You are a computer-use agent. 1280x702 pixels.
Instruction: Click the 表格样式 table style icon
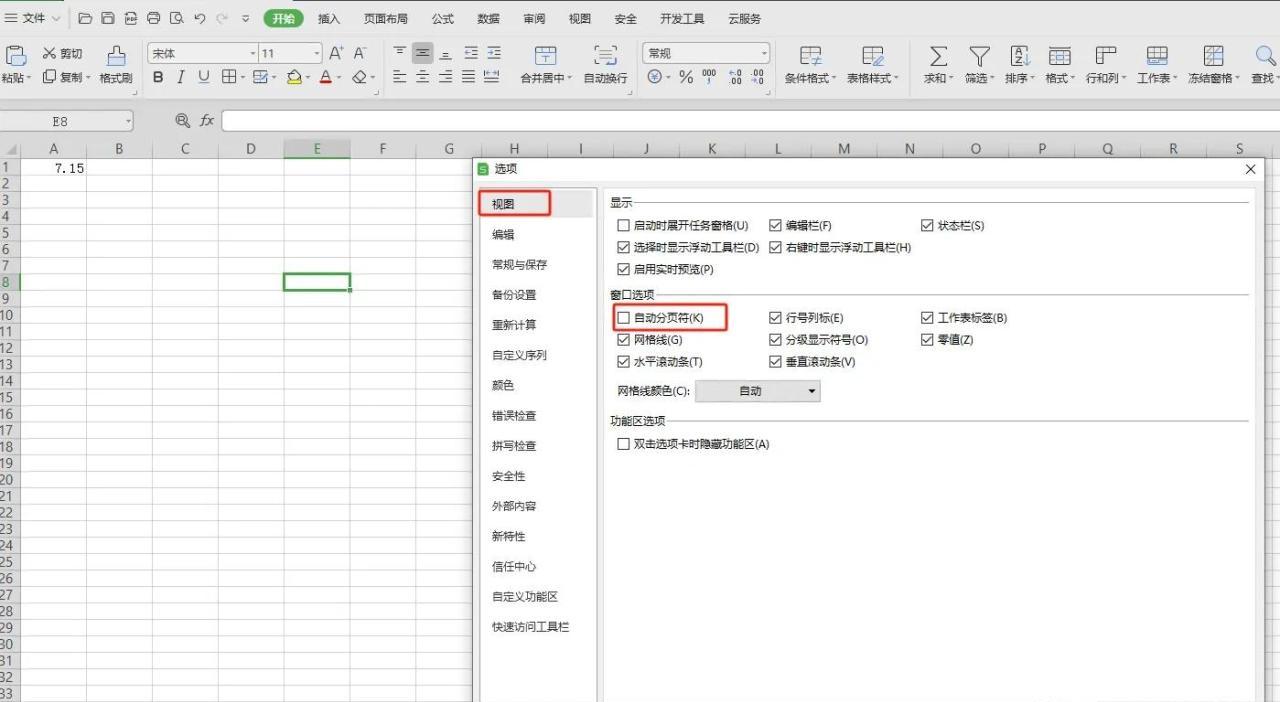[x=873, y=56]
